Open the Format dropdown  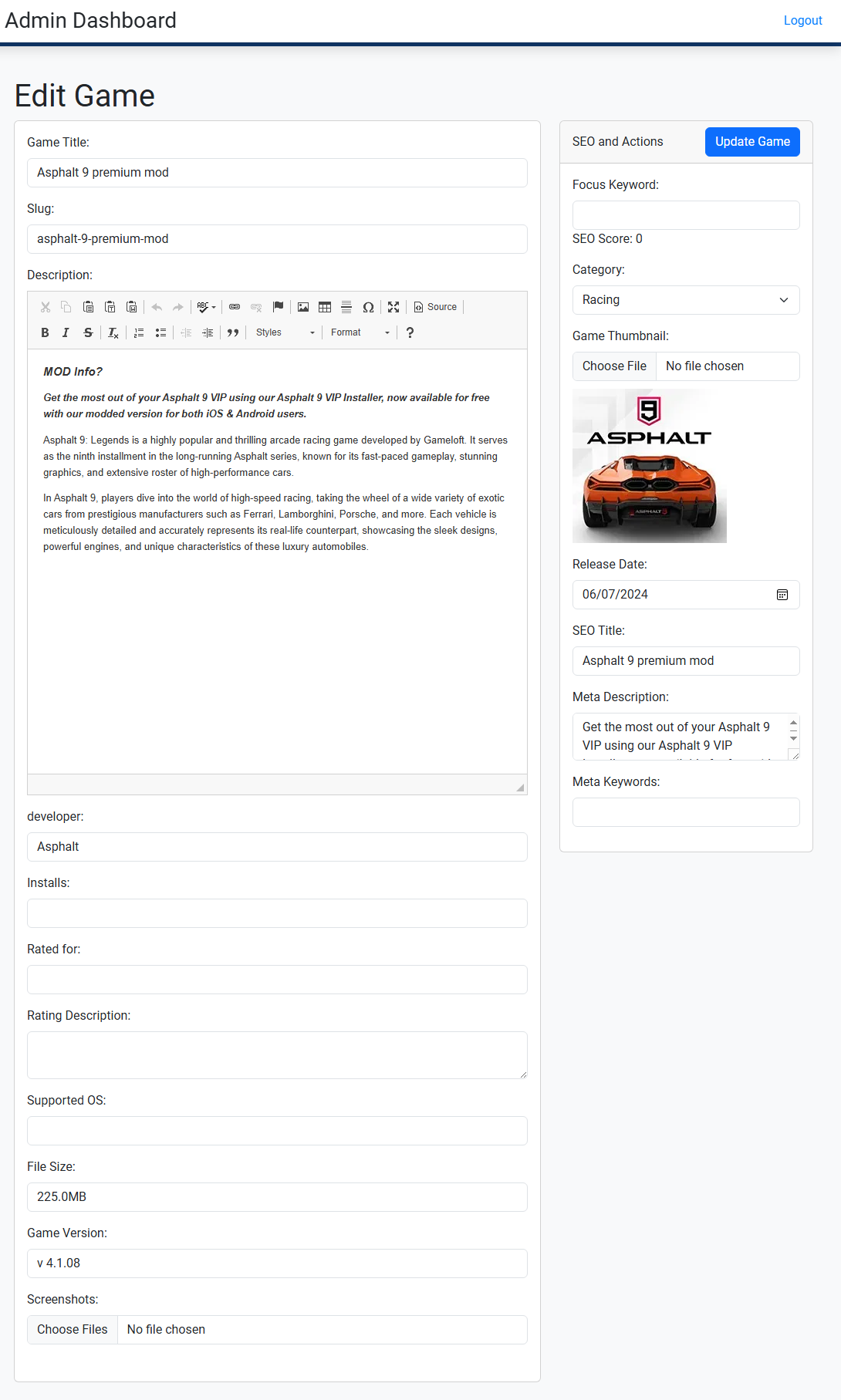360,332
